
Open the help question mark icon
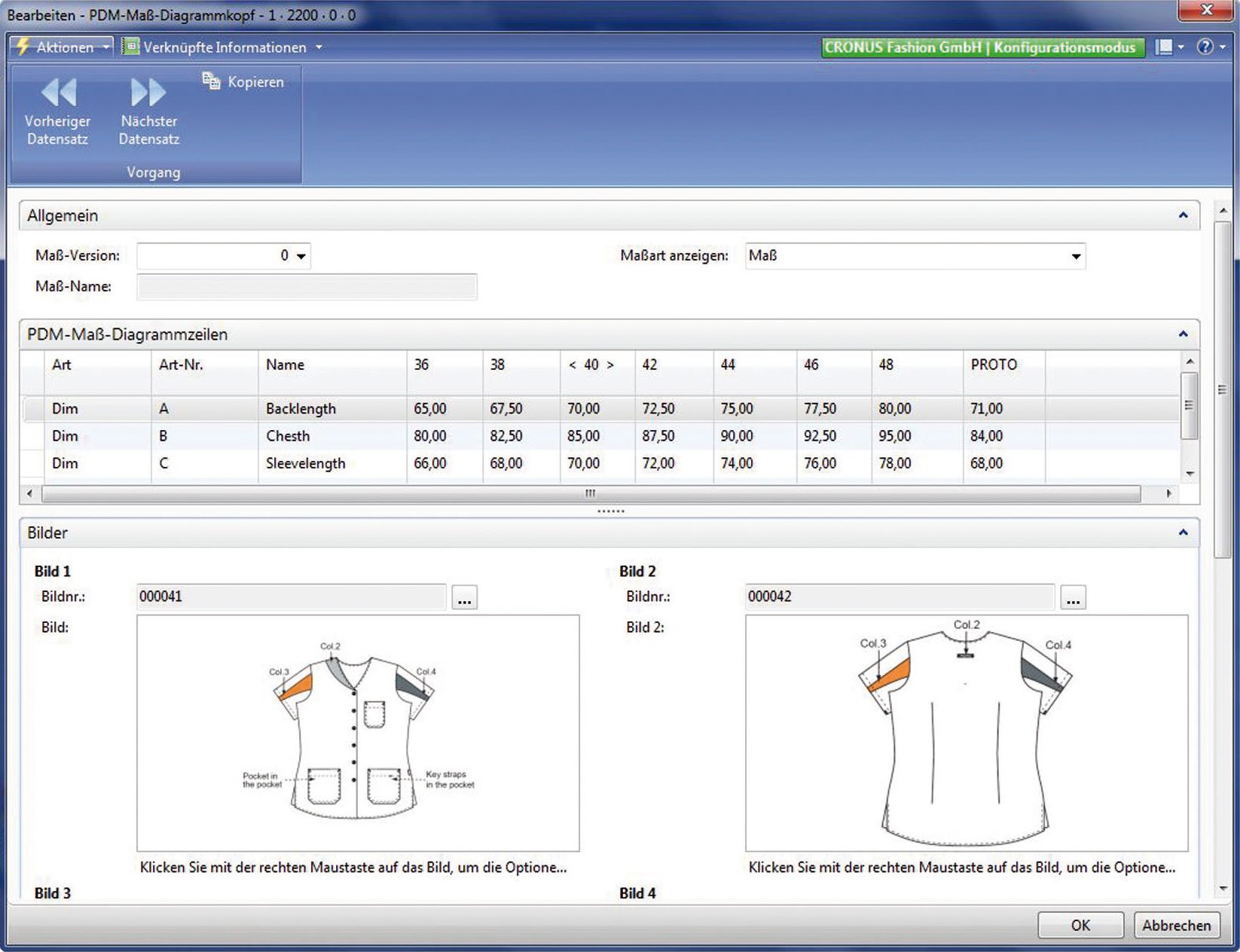tap(1205, 47)
